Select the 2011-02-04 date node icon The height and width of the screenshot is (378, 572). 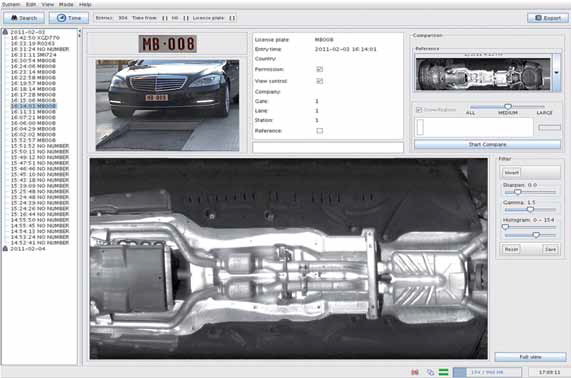click(x=5, y=248)
